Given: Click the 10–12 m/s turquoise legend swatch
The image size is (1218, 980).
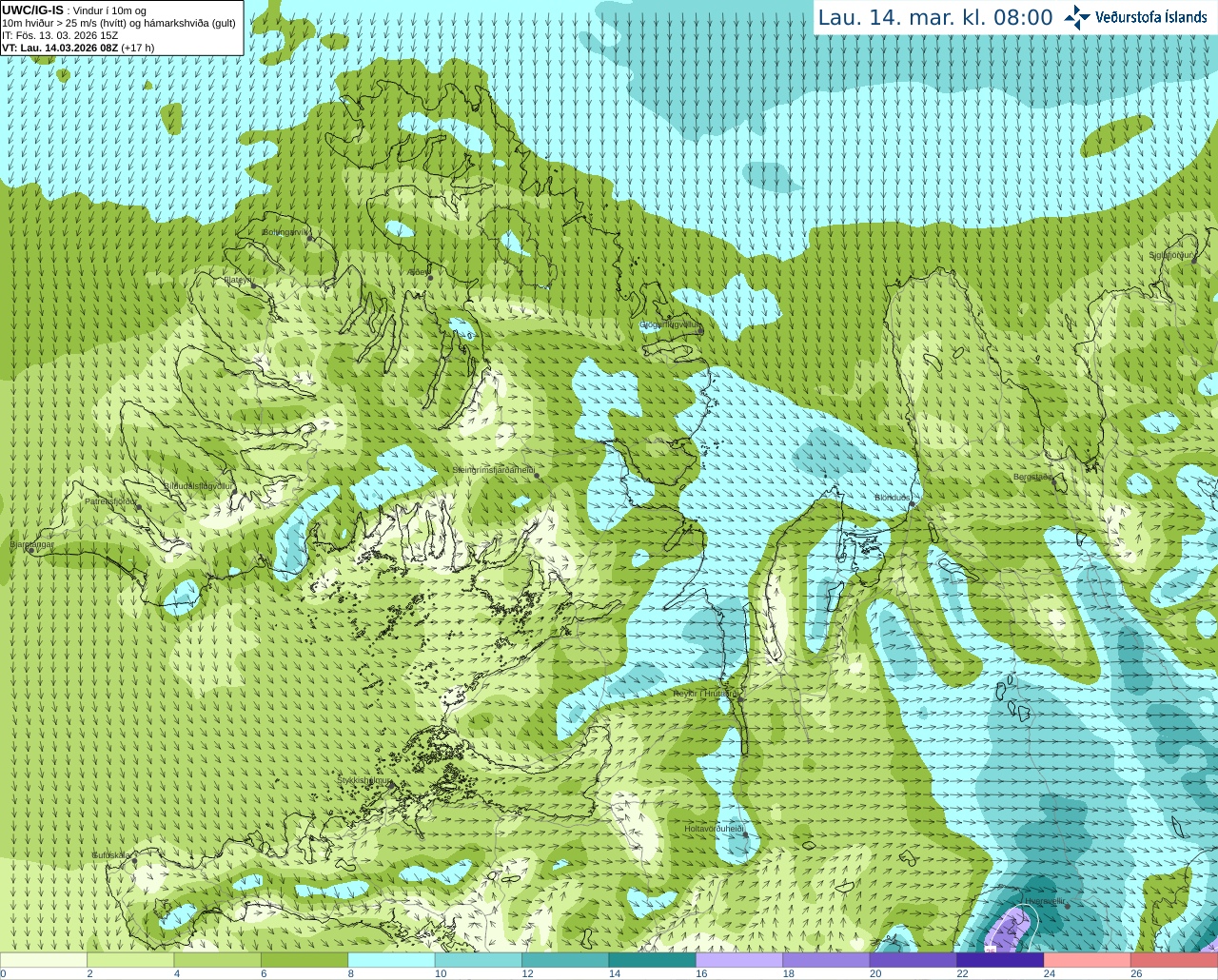Looking at the screenshot, I should (x=479, y=960).
